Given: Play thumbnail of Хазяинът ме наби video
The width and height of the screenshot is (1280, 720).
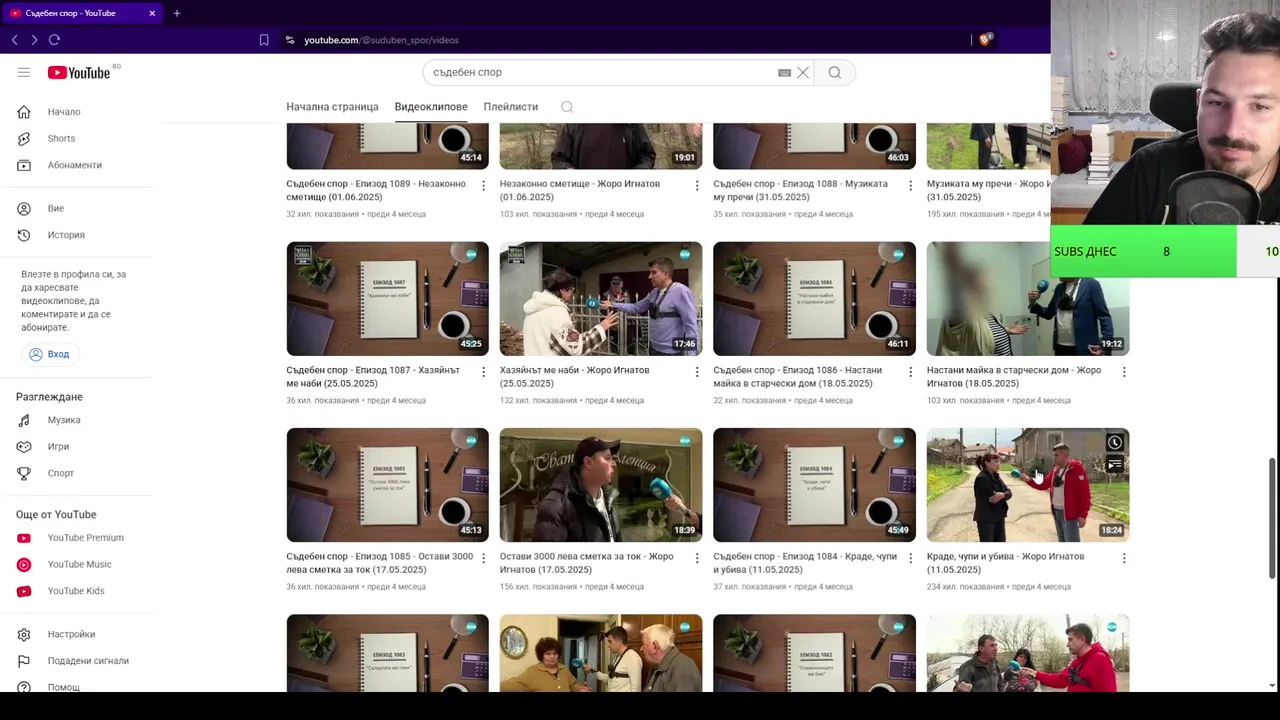Looking at the screenshot, I should click(601, 299).
